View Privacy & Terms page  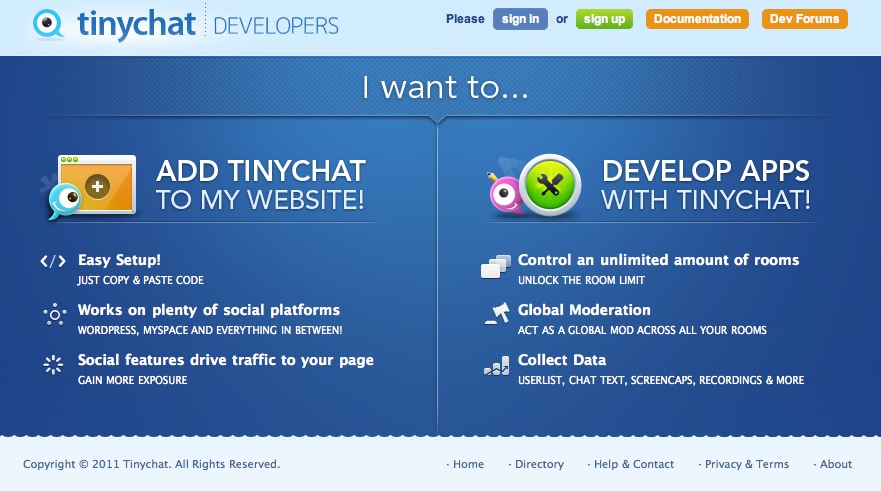click(746, 464)
